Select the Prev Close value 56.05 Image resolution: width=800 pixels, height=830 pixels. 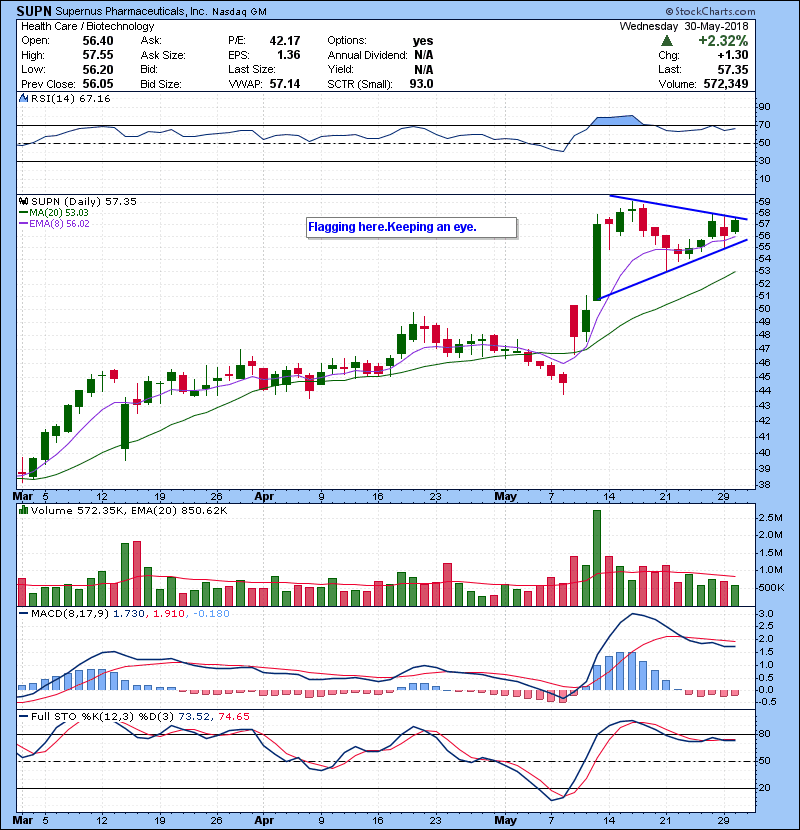[98, 84]
